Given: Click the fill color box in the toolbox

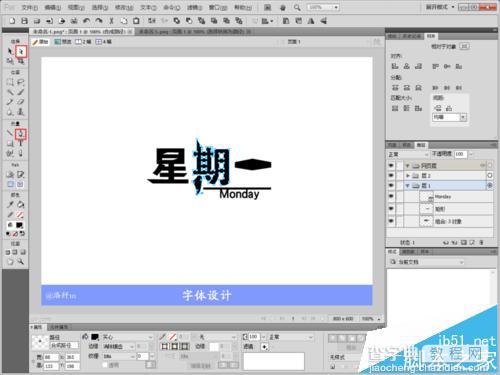Looking at the screenshot, I should (x=19, y=225).
